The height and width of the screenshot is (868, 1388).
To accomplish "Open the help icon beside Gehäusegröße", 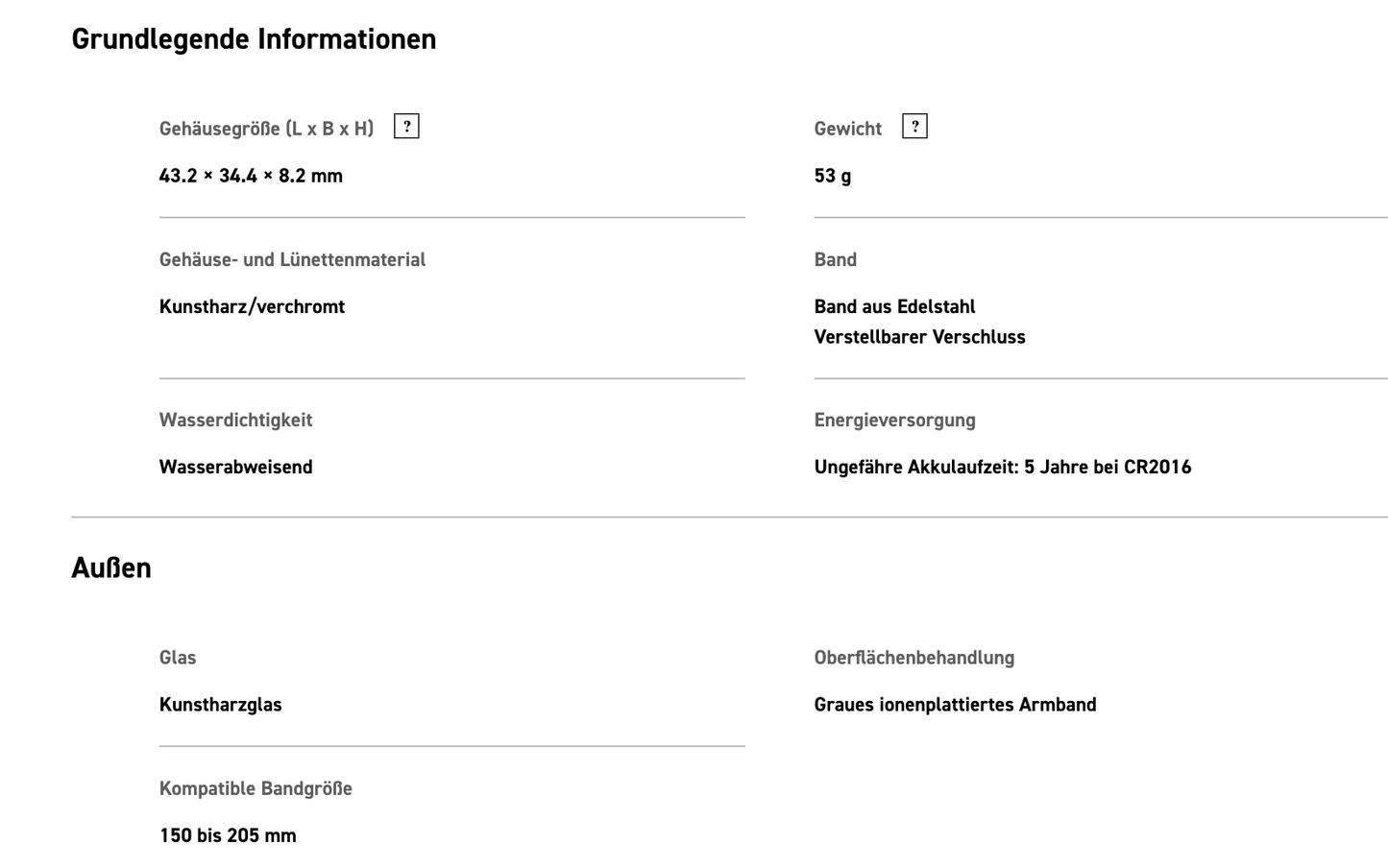I will (x=406, y=127).
